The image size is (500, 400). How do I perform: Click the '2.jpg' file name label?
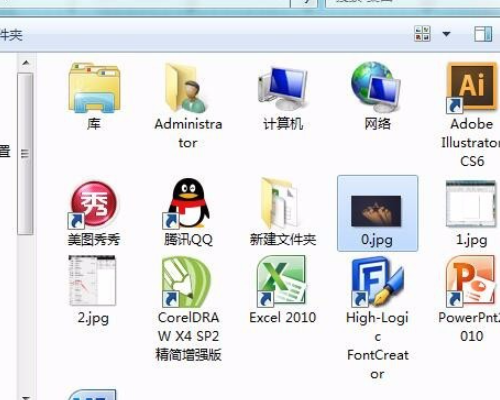point(93,318)
